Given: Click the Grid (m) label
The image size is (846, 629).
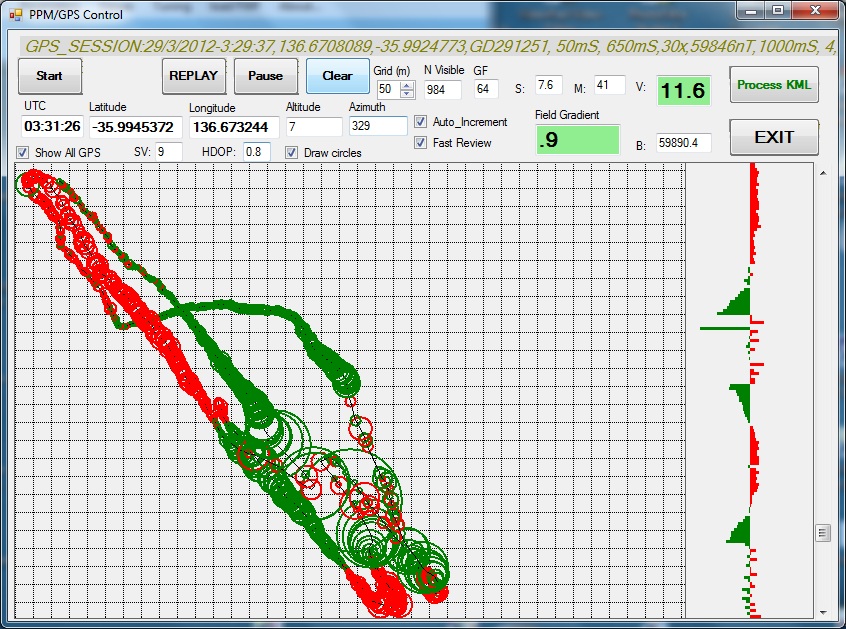Looking at the screenshot, I should (392, 71).
